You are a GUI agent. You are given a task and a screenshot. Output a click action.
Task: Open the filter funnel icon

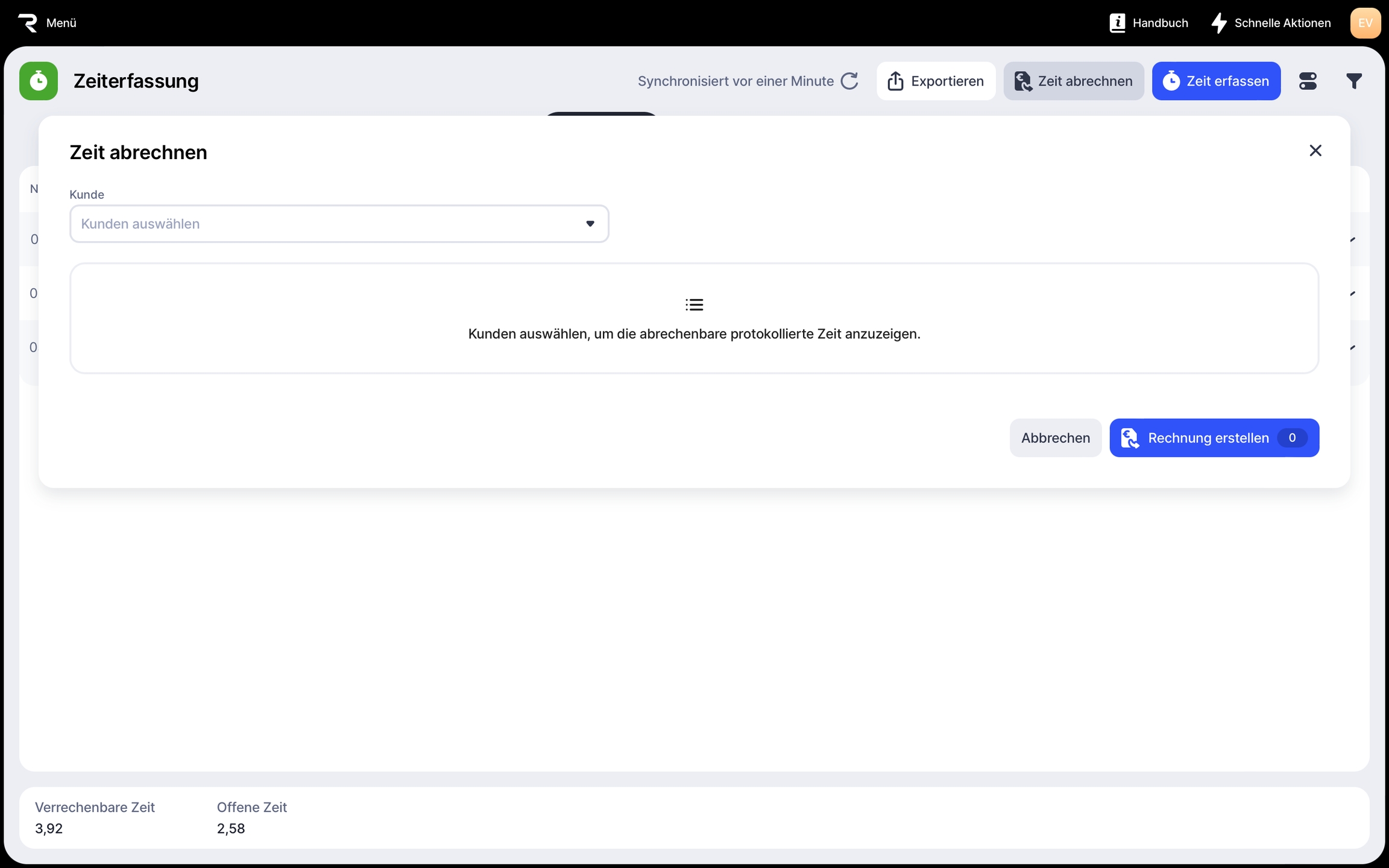1354,81
